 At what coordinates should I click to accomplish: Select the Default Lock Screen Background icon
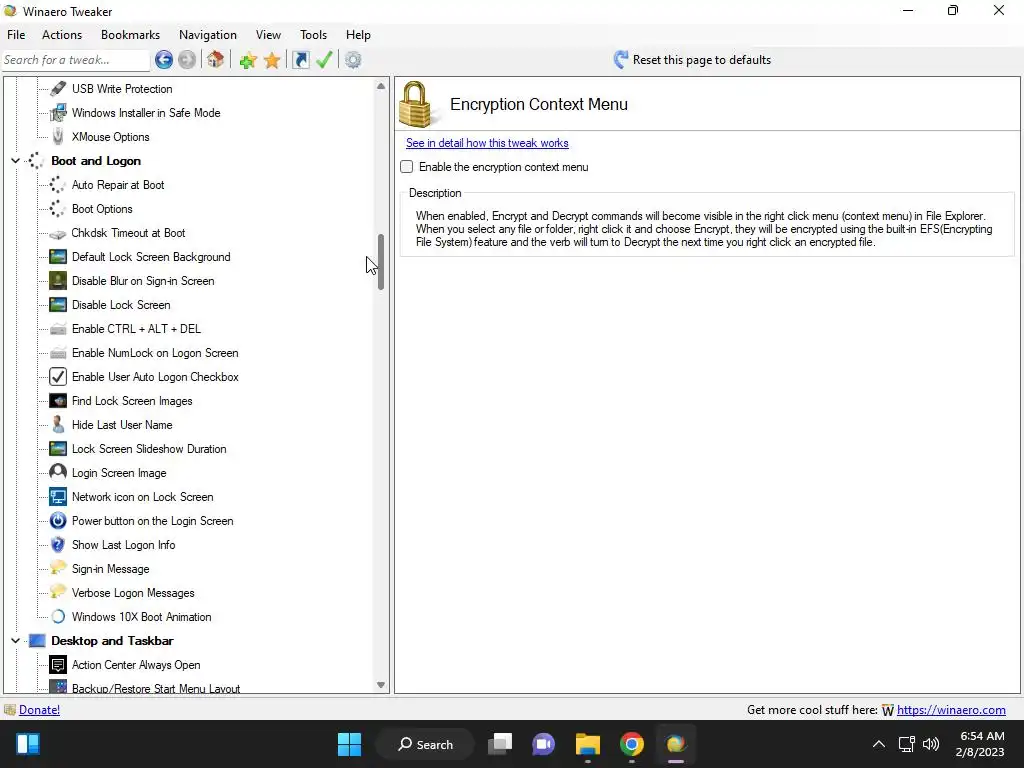point(58,257)
